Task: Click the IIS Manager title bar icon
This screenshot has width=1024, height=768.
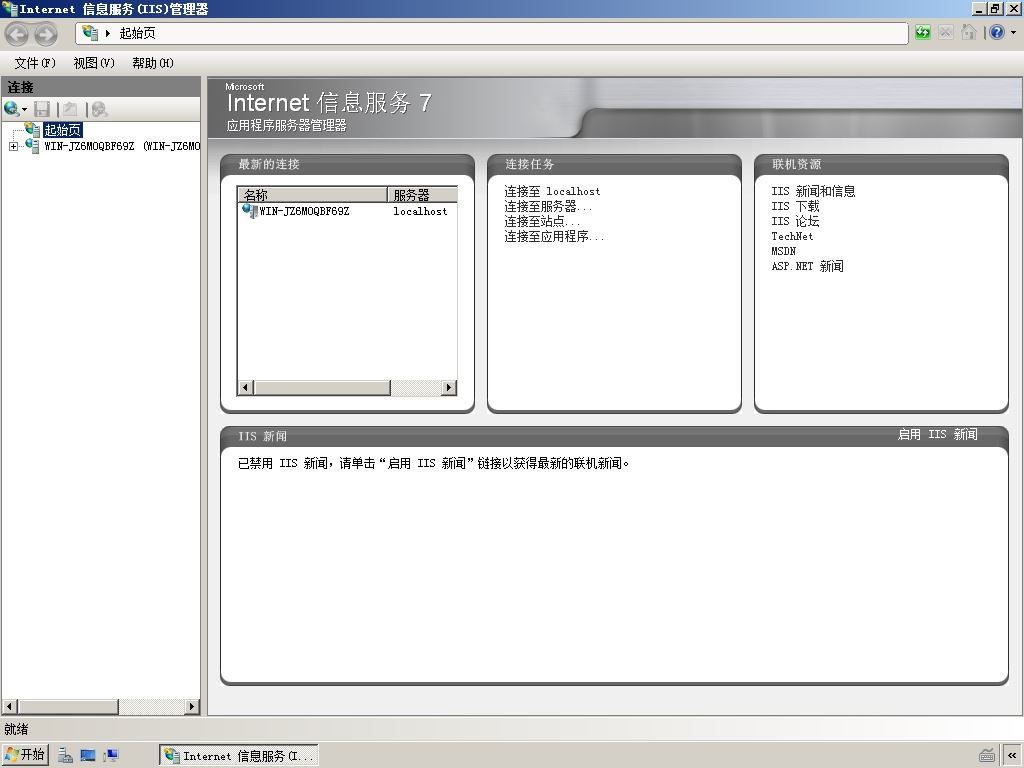Action: coord(10,8)
